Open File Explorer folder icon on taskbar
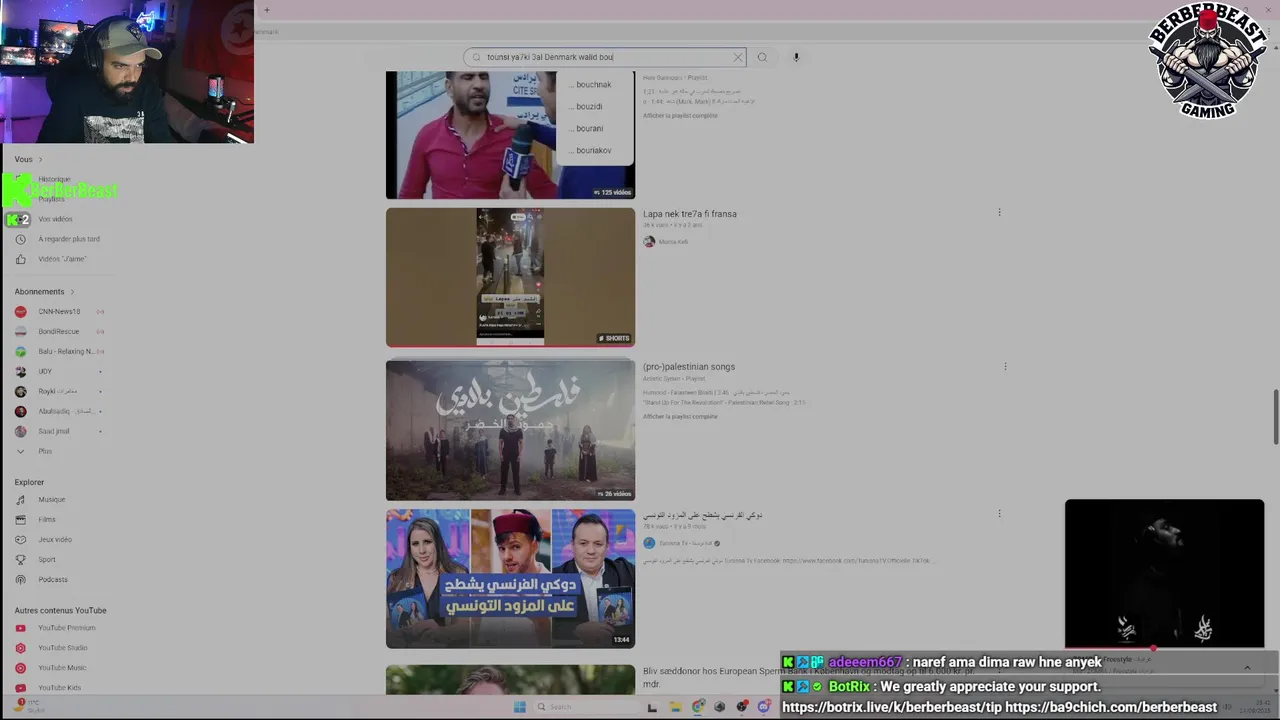1280x720 pixels. click(676, 707)
